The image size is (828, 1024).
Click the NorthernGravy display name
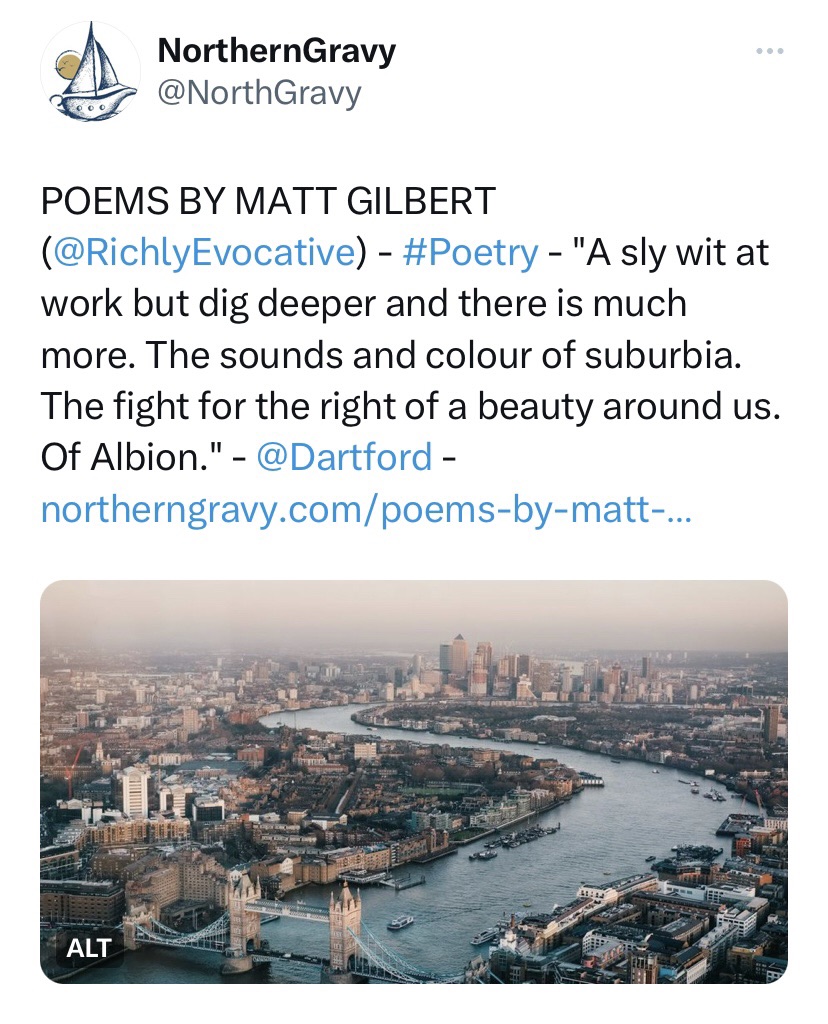click(277, 51)
